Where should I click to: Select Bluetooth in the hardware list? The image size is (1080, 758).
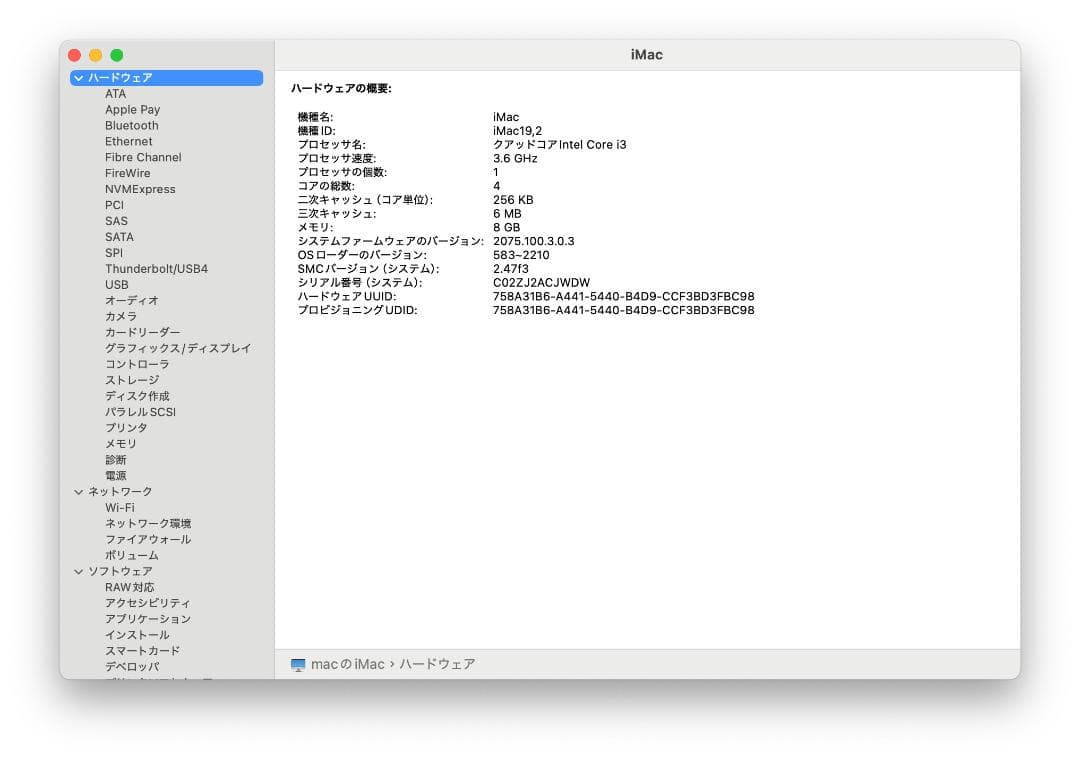click(x=130, y=125)
